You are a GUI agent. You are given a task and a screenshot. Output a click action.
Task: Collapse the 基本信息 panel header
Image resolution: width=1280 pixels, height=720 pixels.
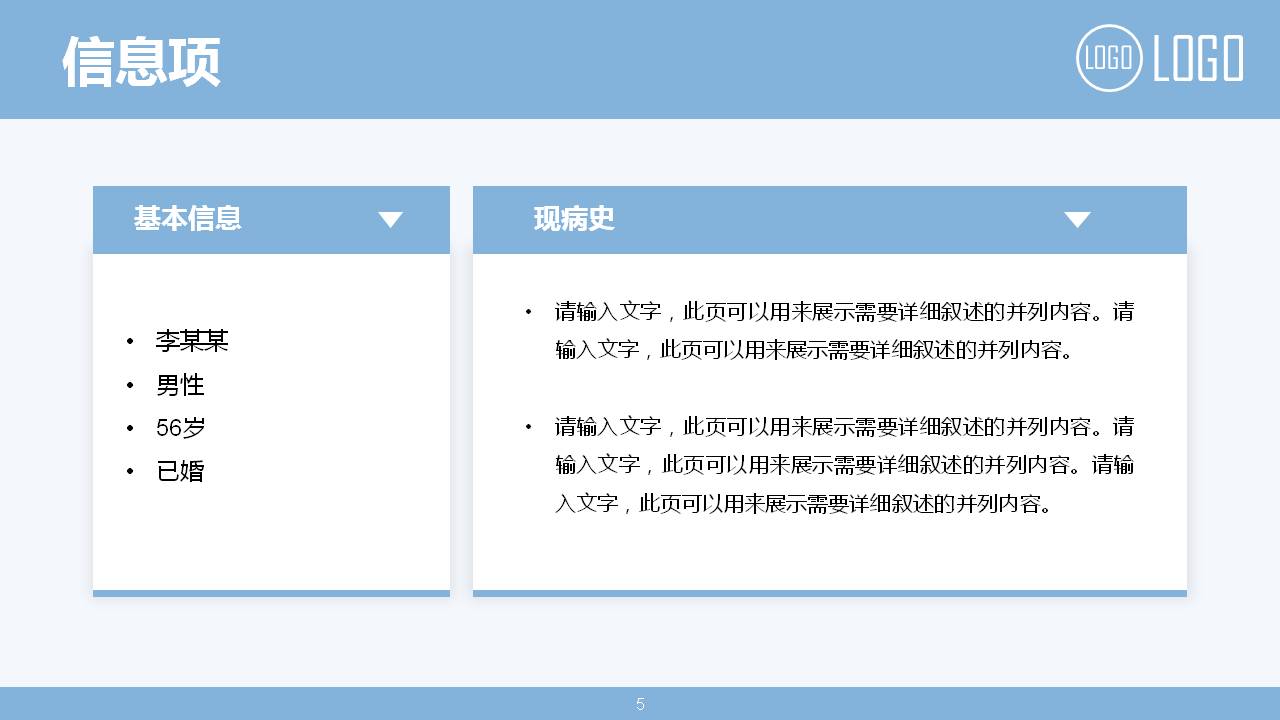pos(271,219)
